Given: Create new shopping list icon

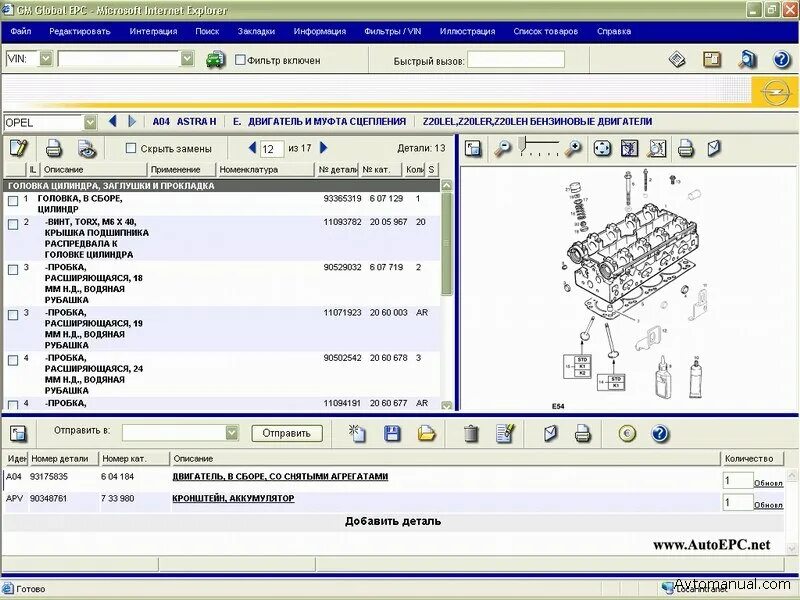Looking at the screenshot, I should [357, 434].
